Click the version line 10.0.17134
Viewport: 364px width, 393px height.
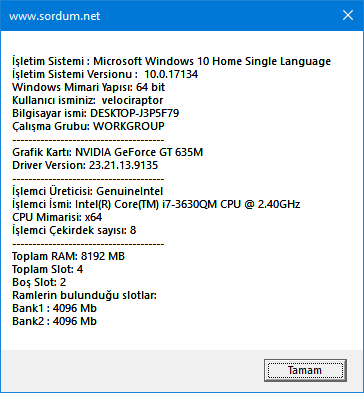(105, 74)
